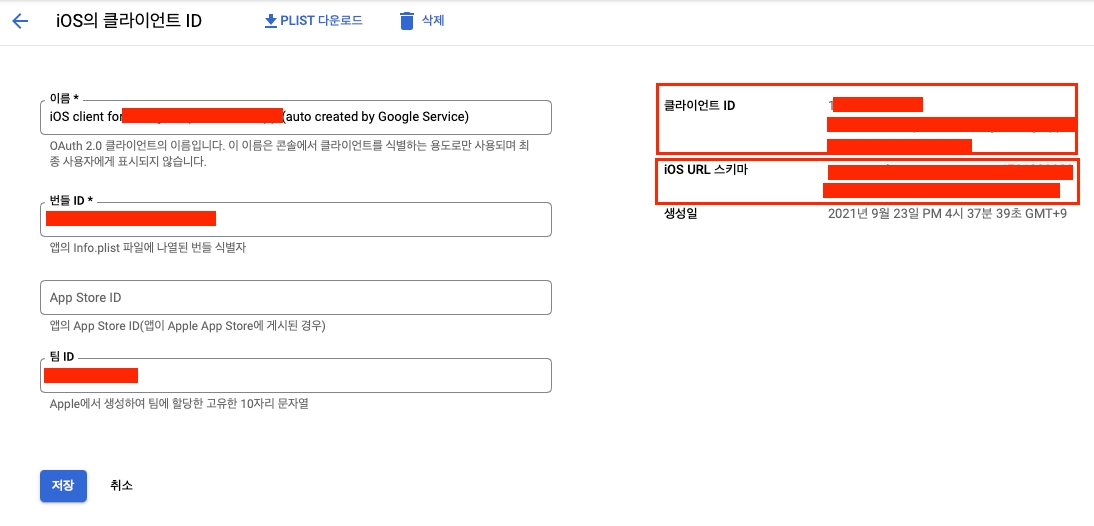Viewport: 1094px width, 526px height.
Task: Click the Info.plist bundle identifier help text
Action: click(x=148, y=247)
